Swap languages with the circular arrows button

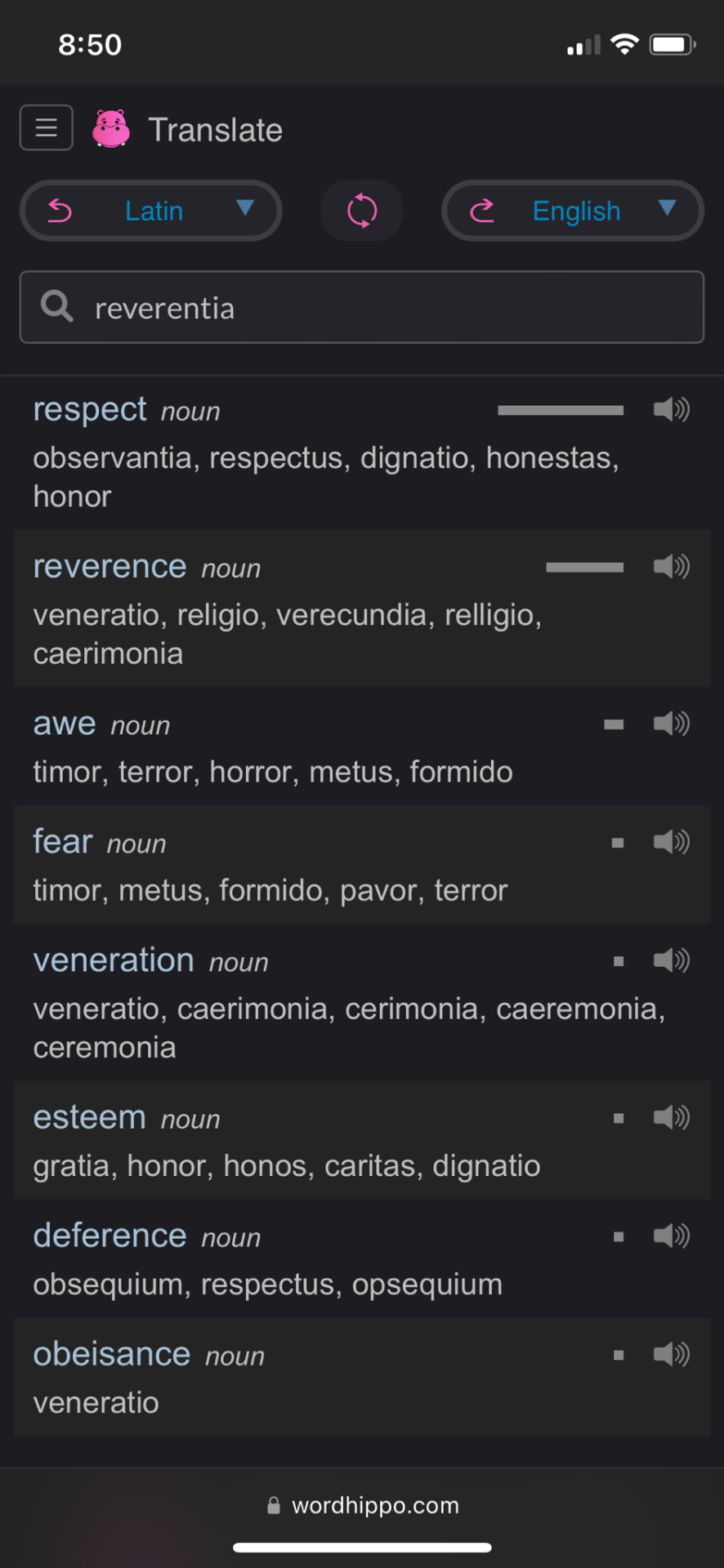362,211
